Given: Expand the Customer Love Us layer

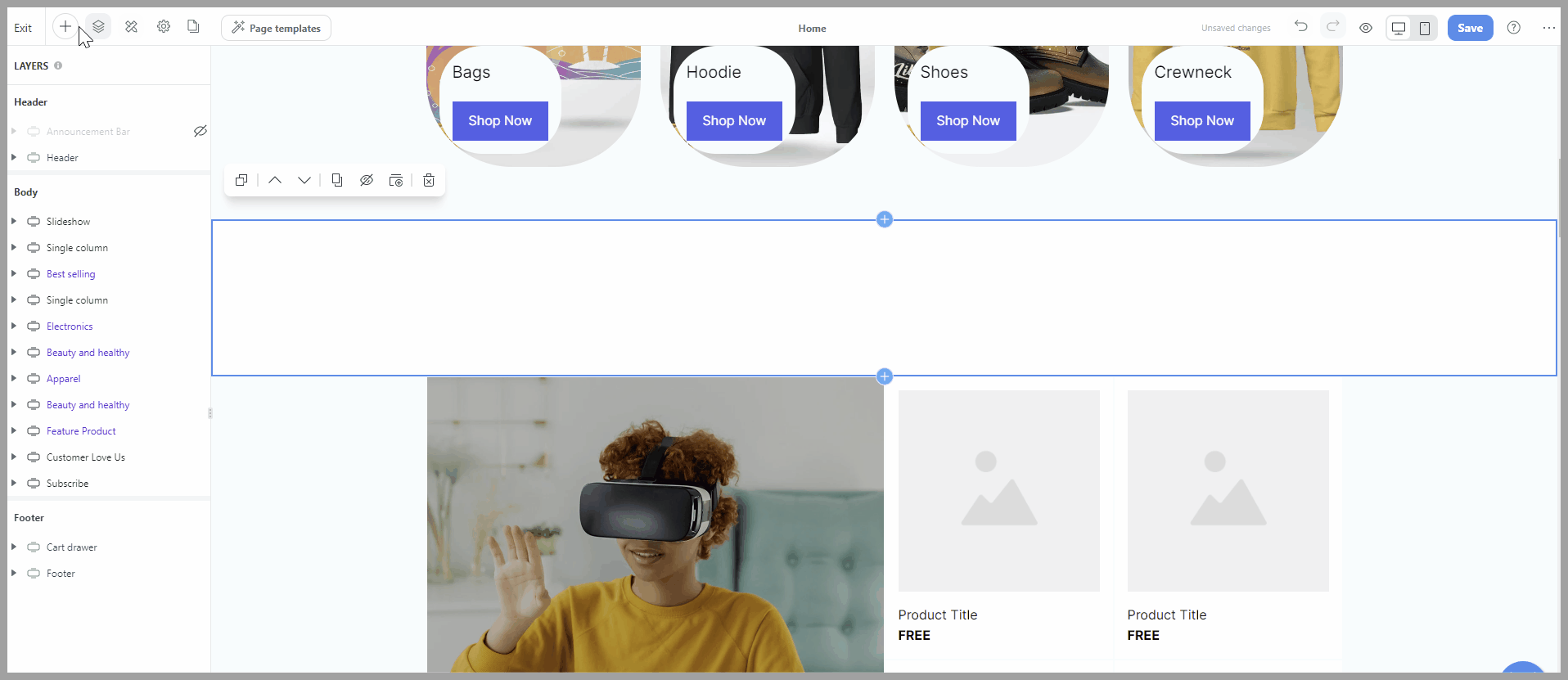Looking at the screenshot, I should tap(14, 457).
